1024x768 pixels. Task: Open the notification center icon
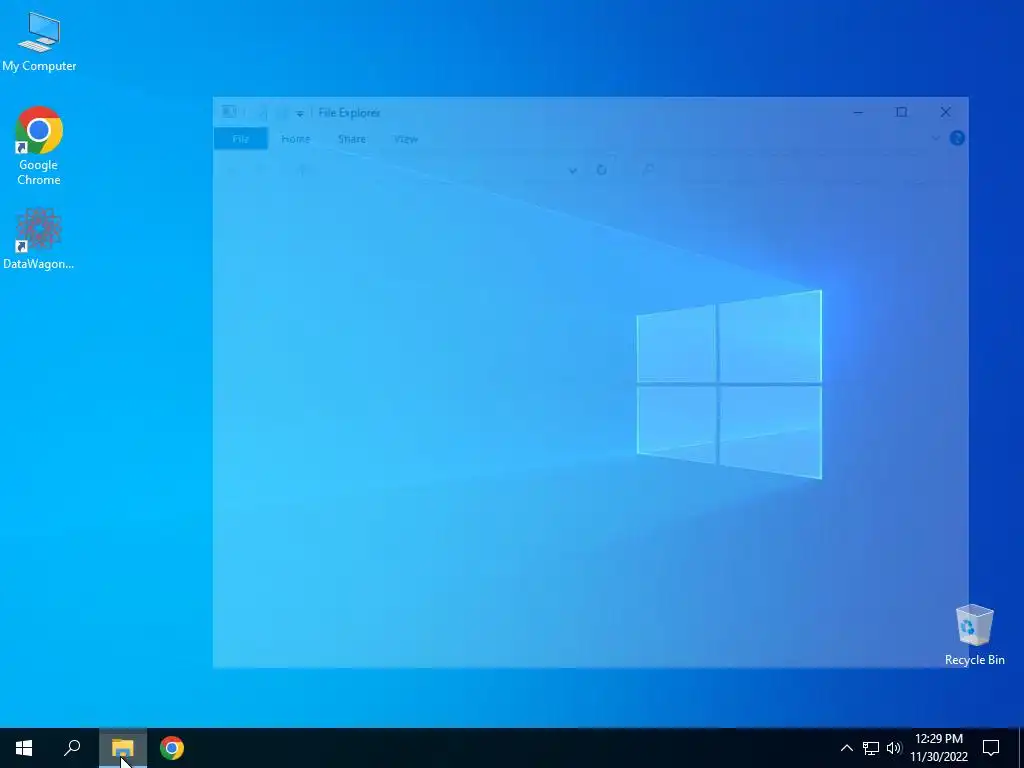click(x=991, y=748)
